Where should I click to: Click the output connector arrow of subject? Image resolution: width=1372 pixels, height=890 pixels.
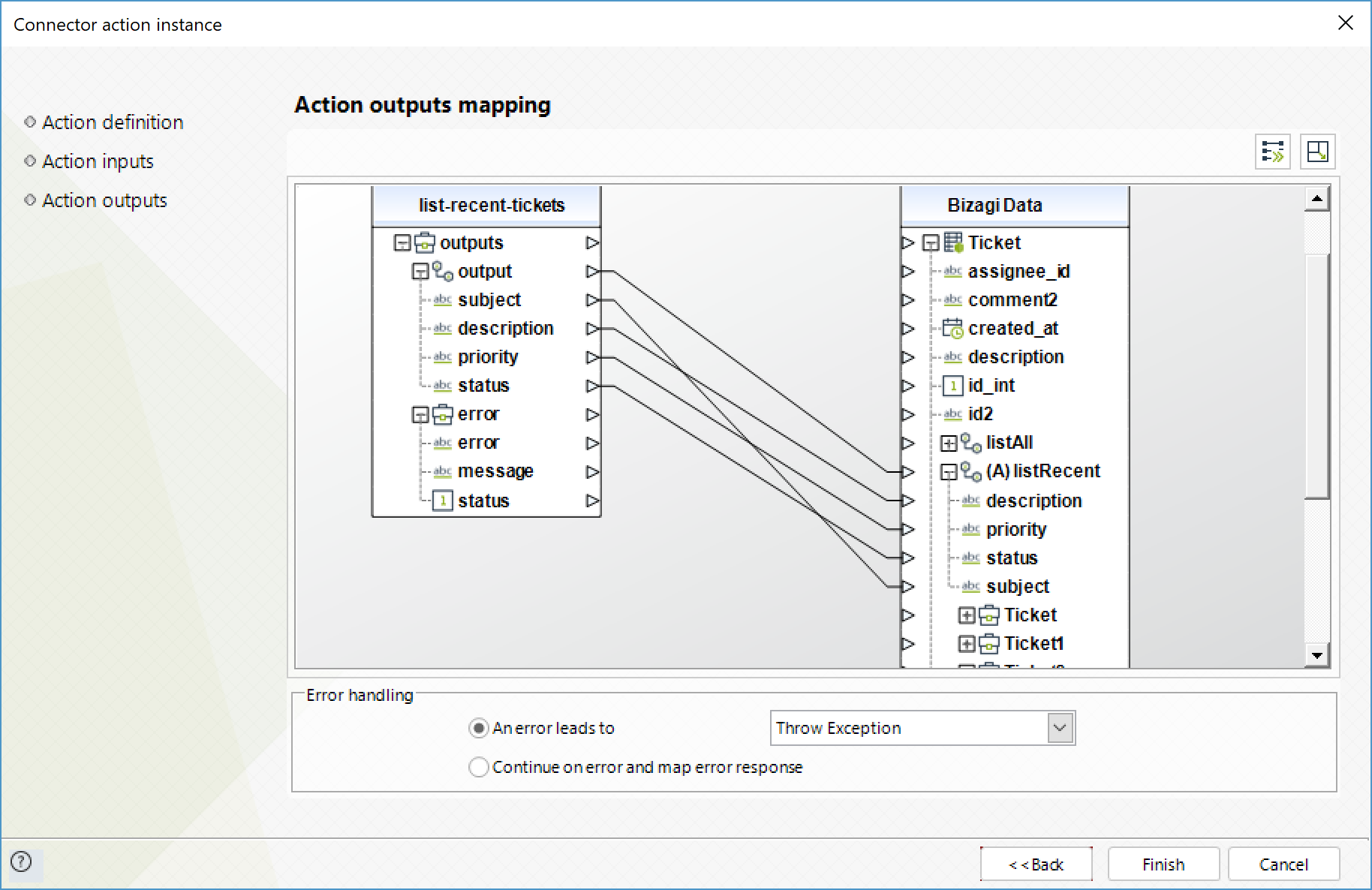[593, 300]
